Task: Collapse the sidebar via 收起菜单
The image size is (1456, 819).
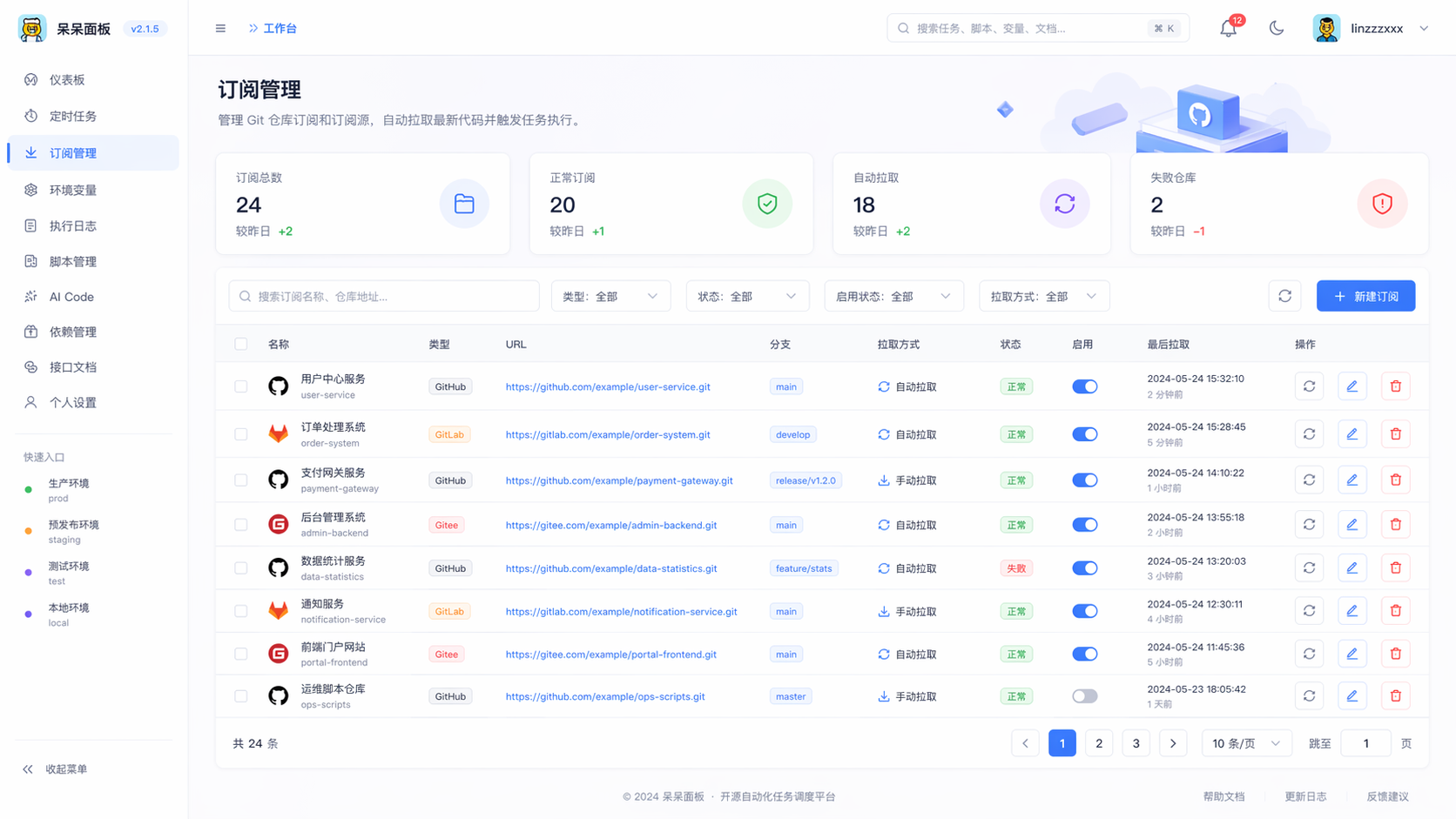Action: 55,769
